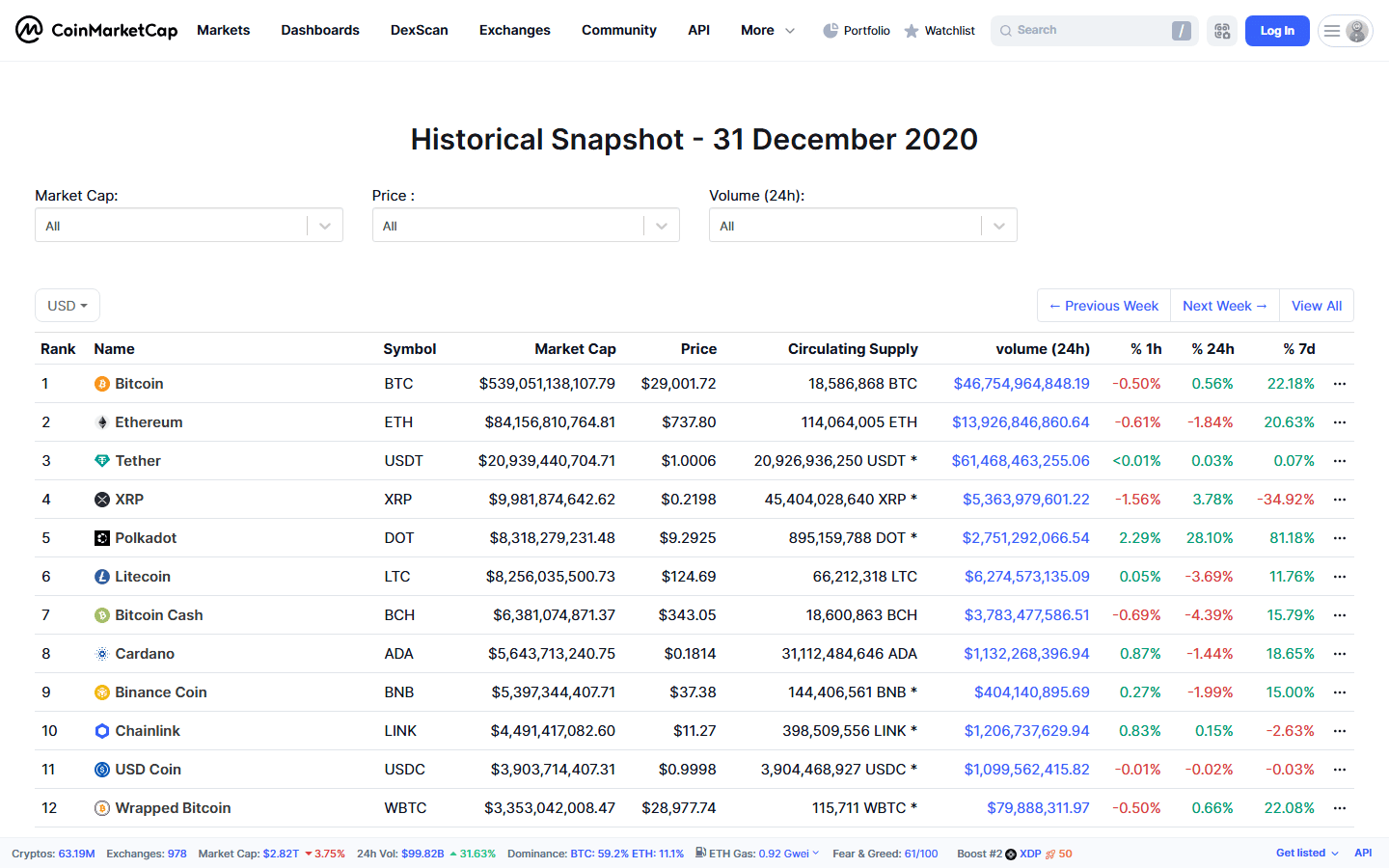
Task: Expand the Get listed footer dropdown
Action: point(1307,854)
